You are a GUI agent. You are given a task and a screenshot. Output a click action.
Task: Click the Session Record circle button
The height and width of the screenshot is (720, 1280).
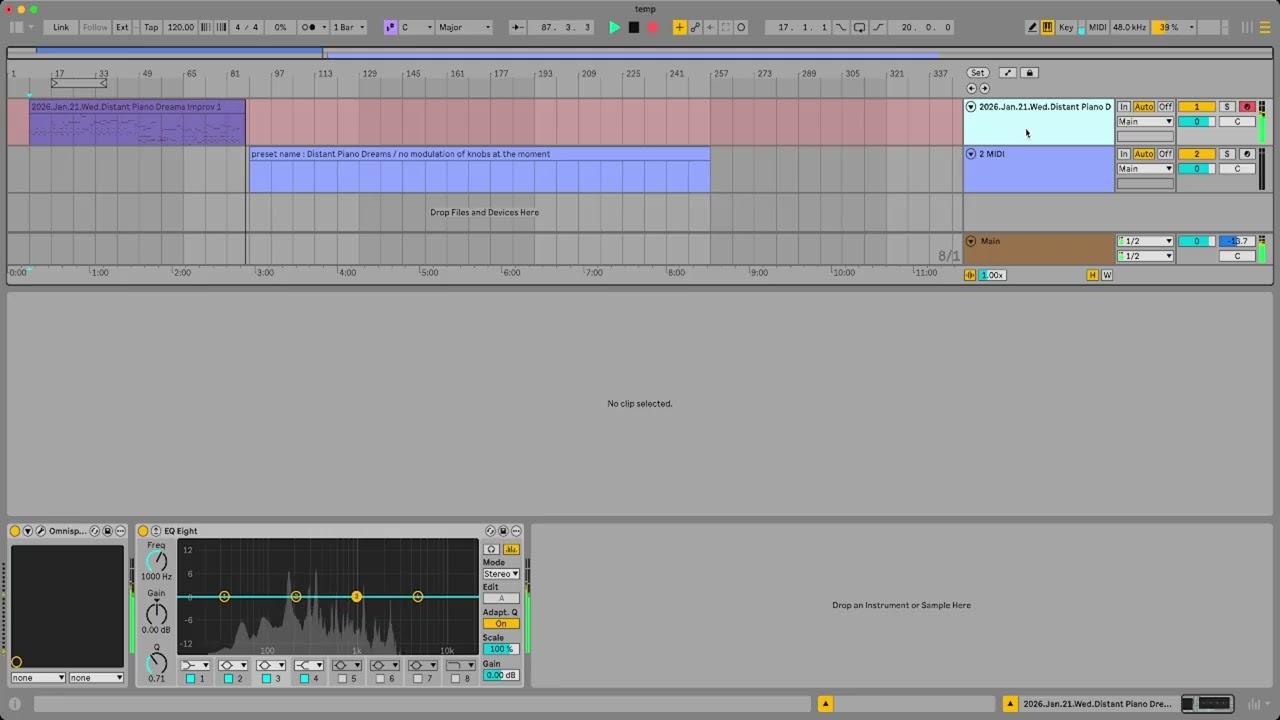click(x=741, y=27)
